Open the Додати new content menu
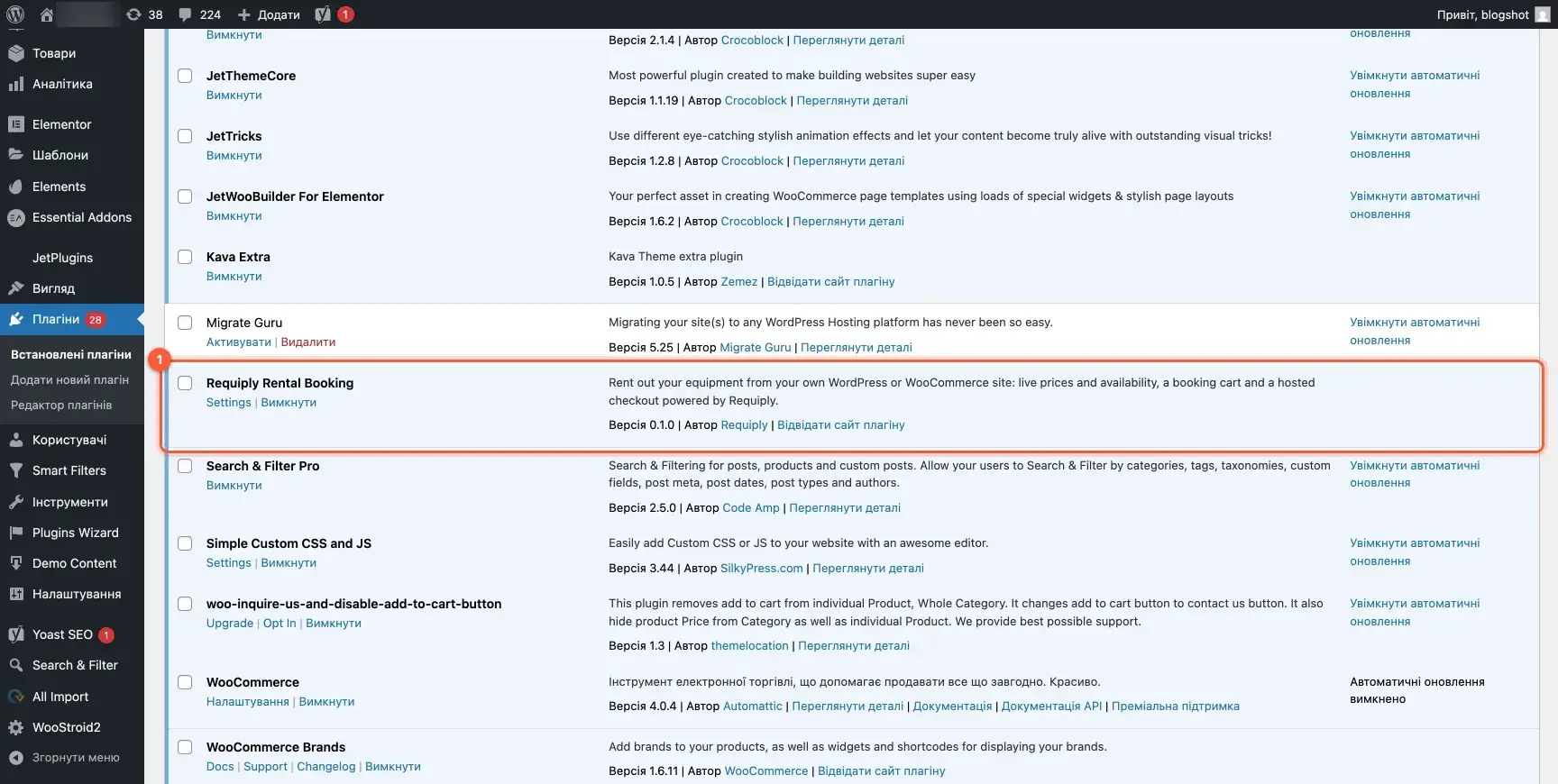This screenshot has width=1558, height=784. coord(269,14)
